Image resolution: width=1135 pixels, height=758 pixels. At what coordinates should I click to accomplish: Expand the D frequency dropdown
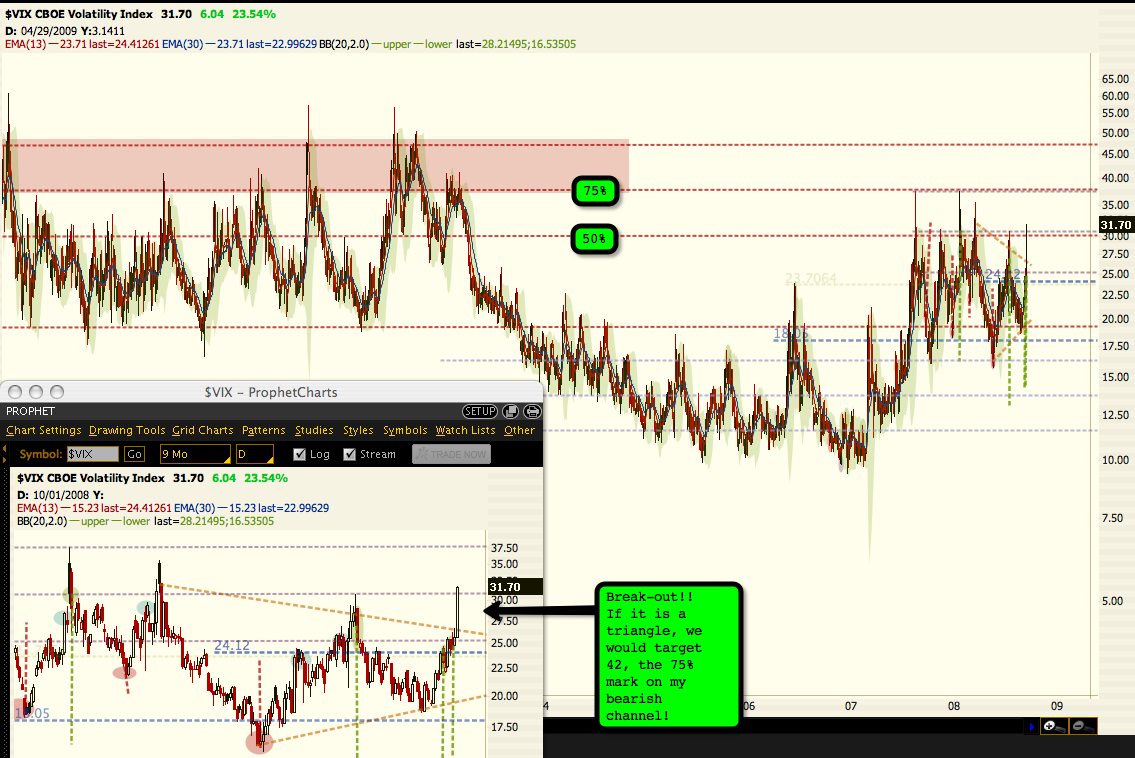click(x=255, y=454)
